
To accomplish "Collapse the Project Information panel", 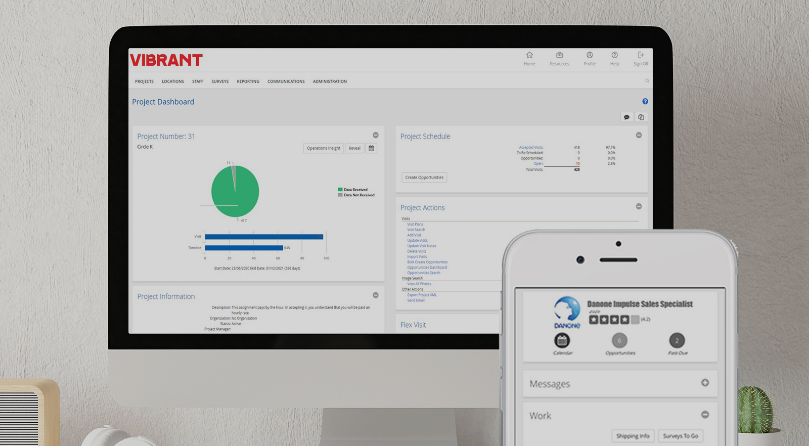I will (376, 295).
